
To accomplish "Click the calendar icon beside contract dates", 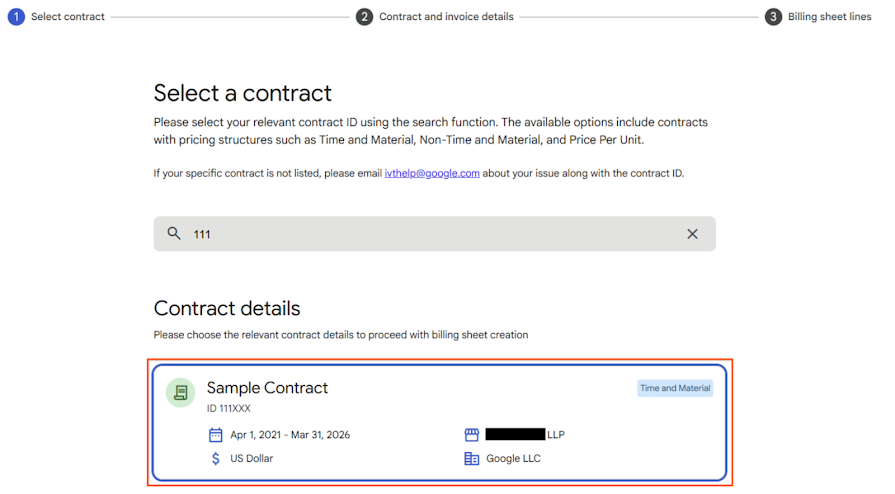I will tap(215, 435).
